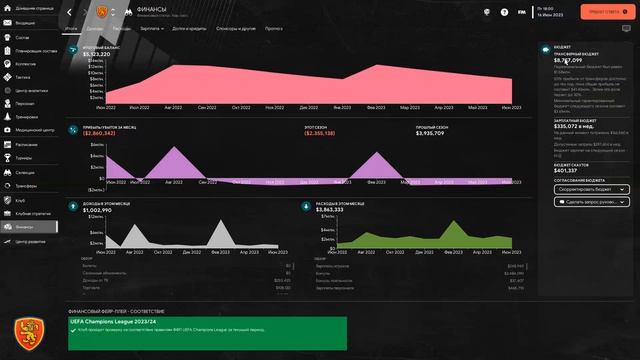Open the Home page (Домашняя страница) sidebar item

(29, 8)
